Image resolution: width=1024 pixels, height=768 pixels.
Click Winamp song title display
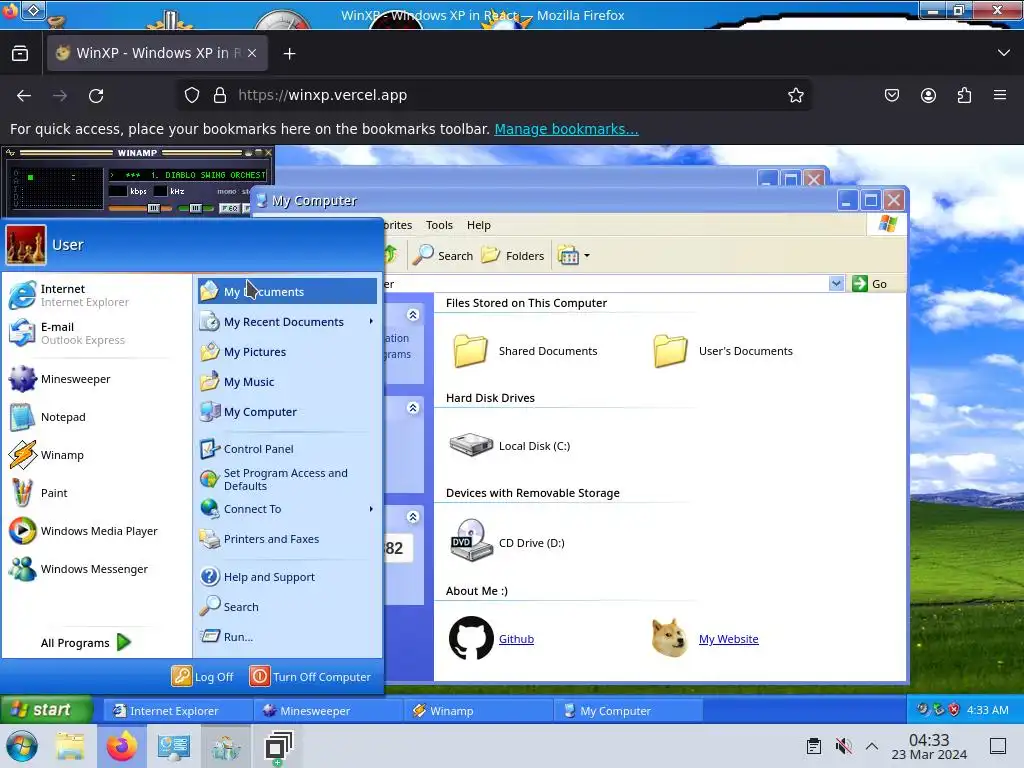[x=189, y=175]
